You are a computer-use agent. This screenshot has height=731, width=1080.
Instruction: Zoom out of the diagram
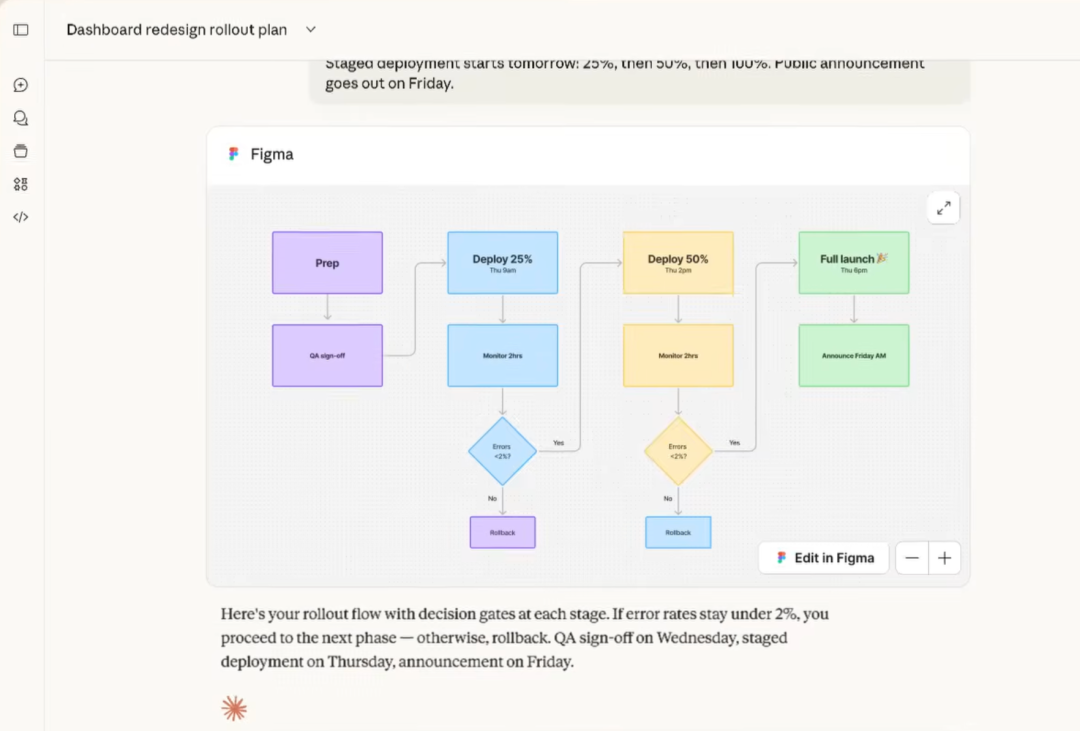click(912, 558)
